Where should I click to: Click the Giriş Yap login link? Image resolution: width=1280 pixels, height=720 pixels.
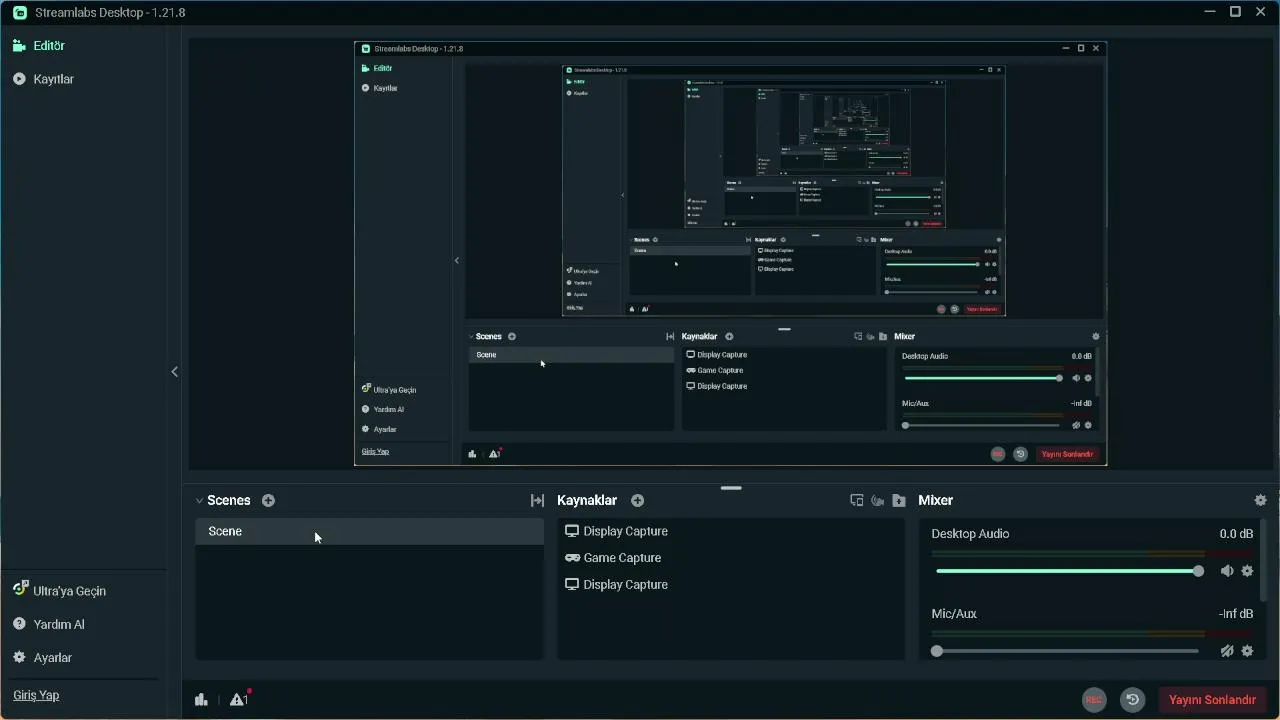[36, 695]
